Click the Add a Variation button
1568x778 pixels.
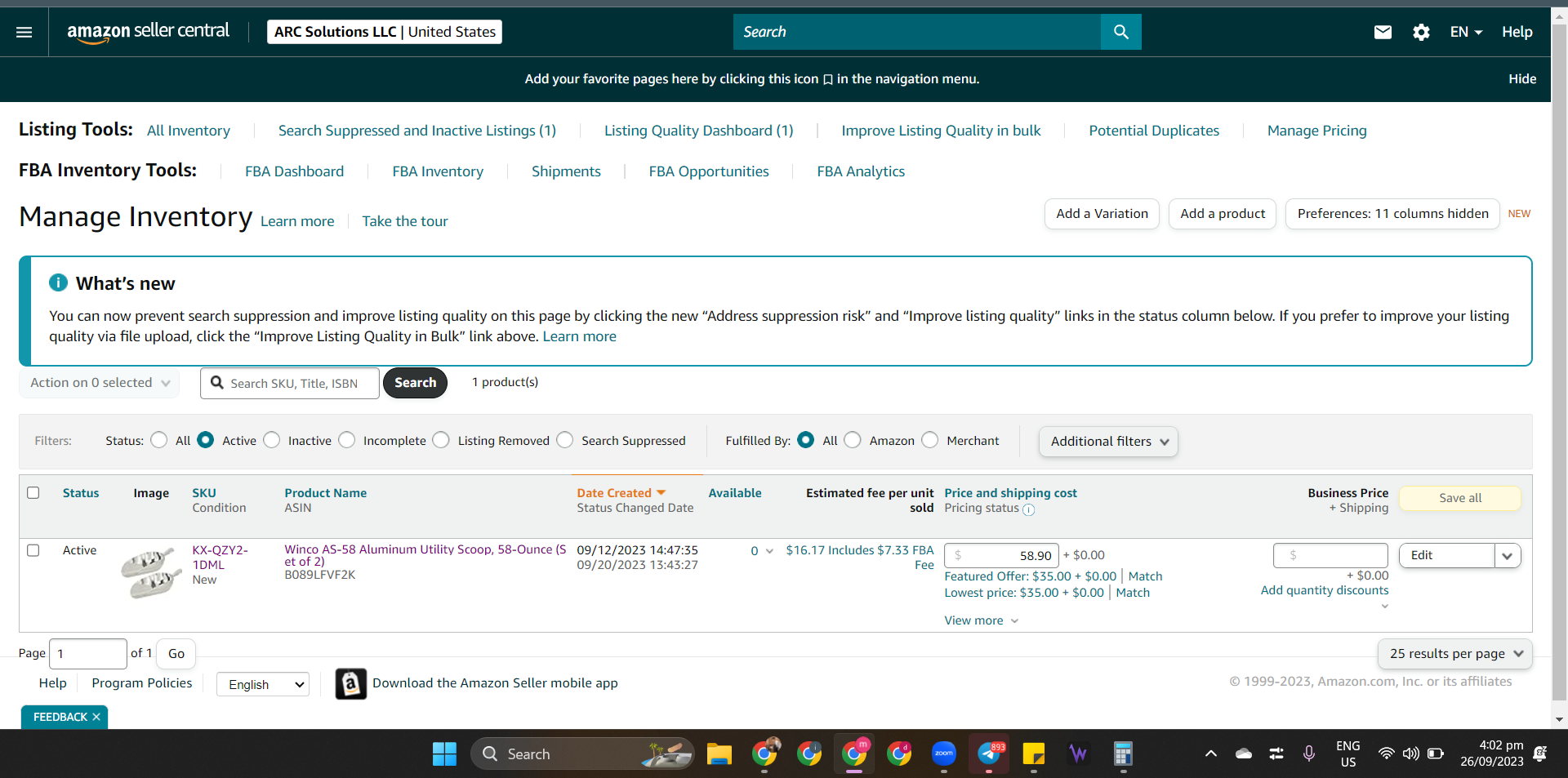pos(1102,214)
